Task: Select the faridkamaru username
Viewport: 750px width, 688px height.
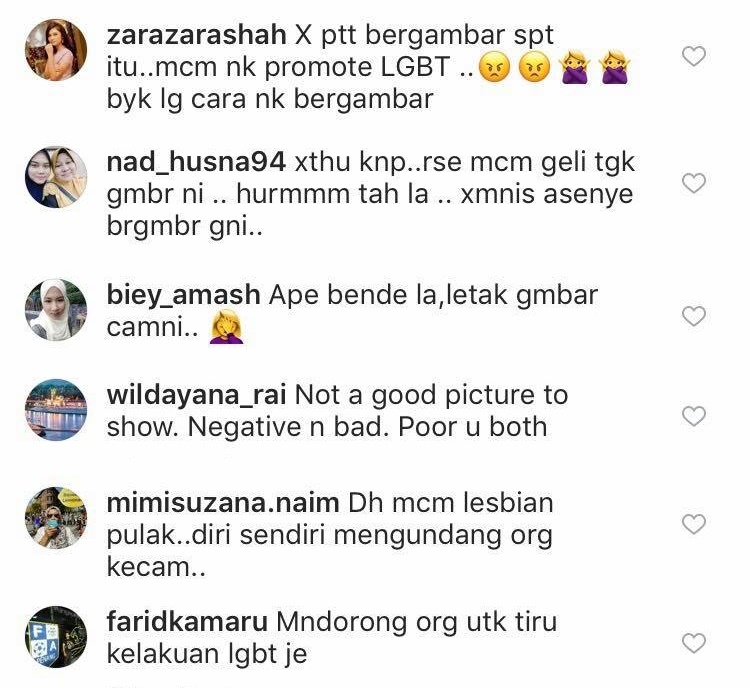Action: pos(187,622)
